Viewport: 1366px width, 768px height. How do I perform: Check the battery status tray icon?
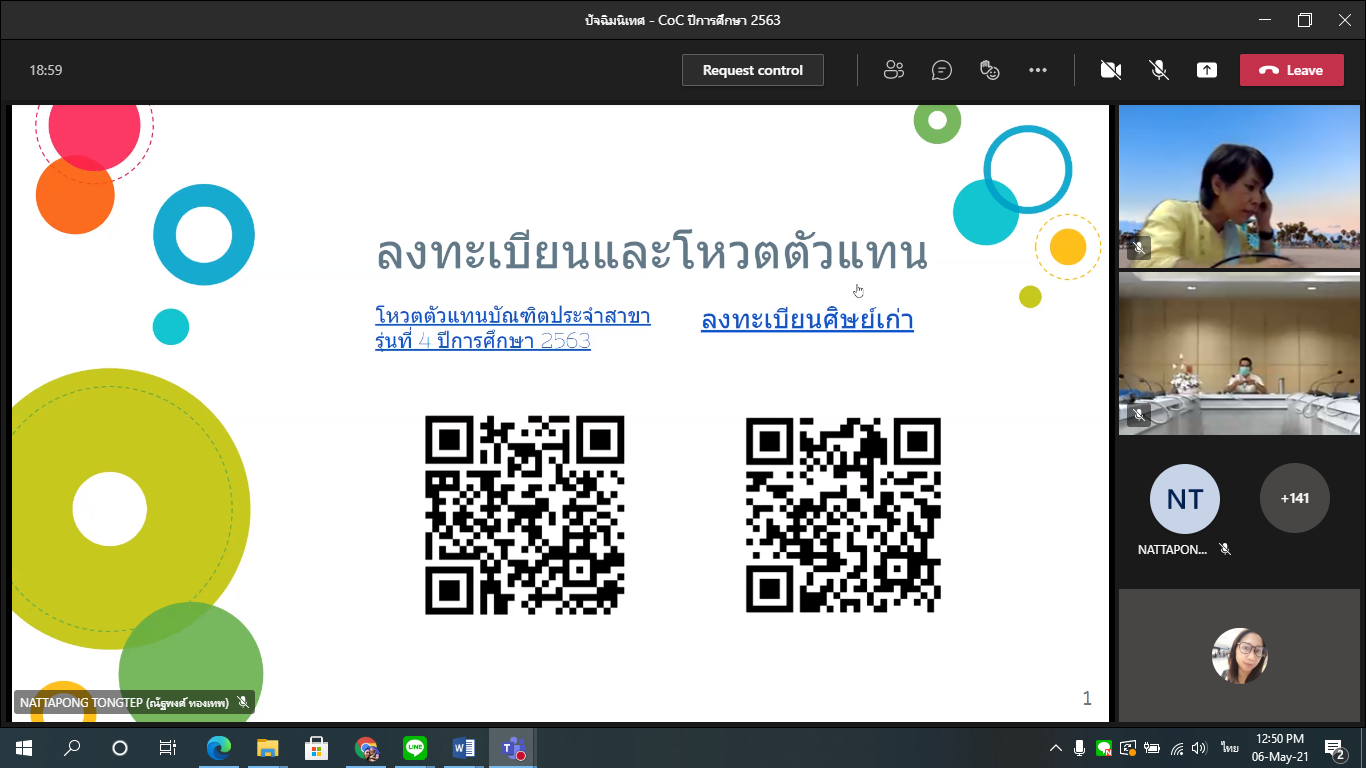[1152, 748]
